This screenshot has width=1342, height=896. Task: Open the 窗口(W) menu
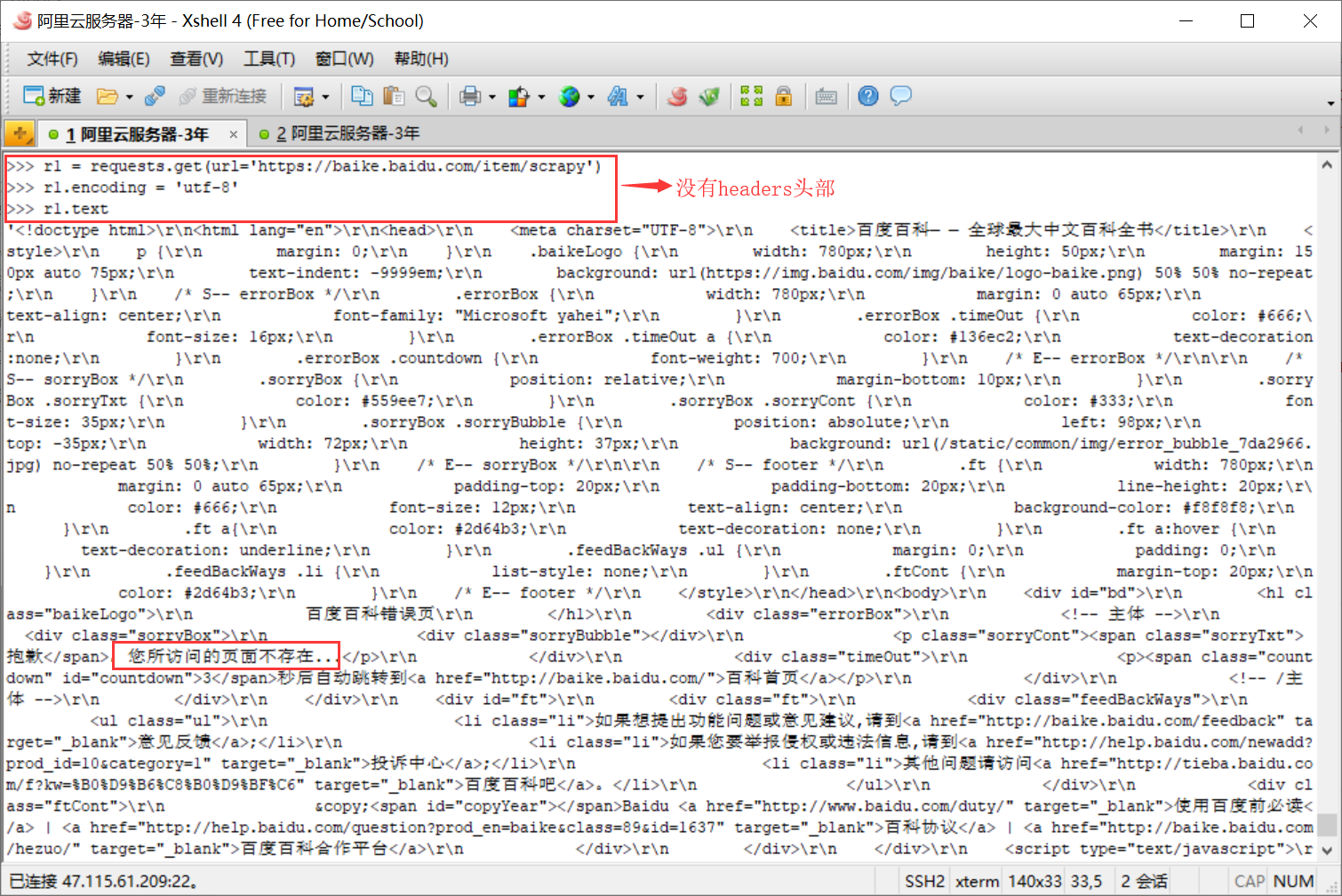tap(345, 59)
